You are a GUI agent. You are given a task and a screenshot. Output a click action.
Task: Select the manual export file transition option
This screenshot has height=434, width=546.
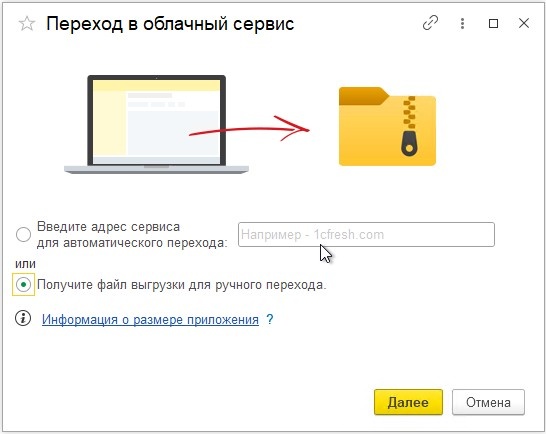(x=23, y=285)
